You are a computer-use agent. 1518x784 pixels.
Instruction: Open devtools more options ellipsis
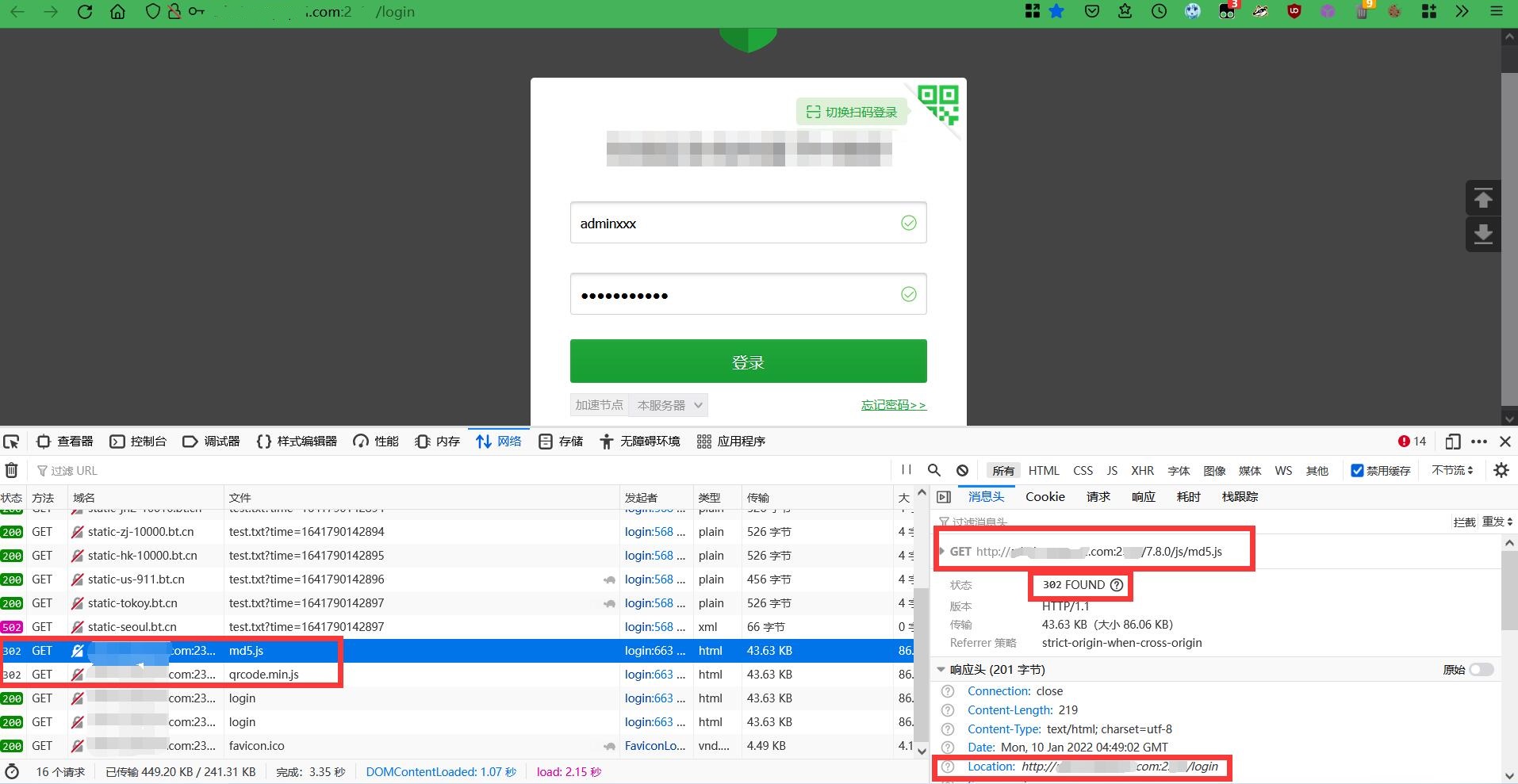point(1479,442)
